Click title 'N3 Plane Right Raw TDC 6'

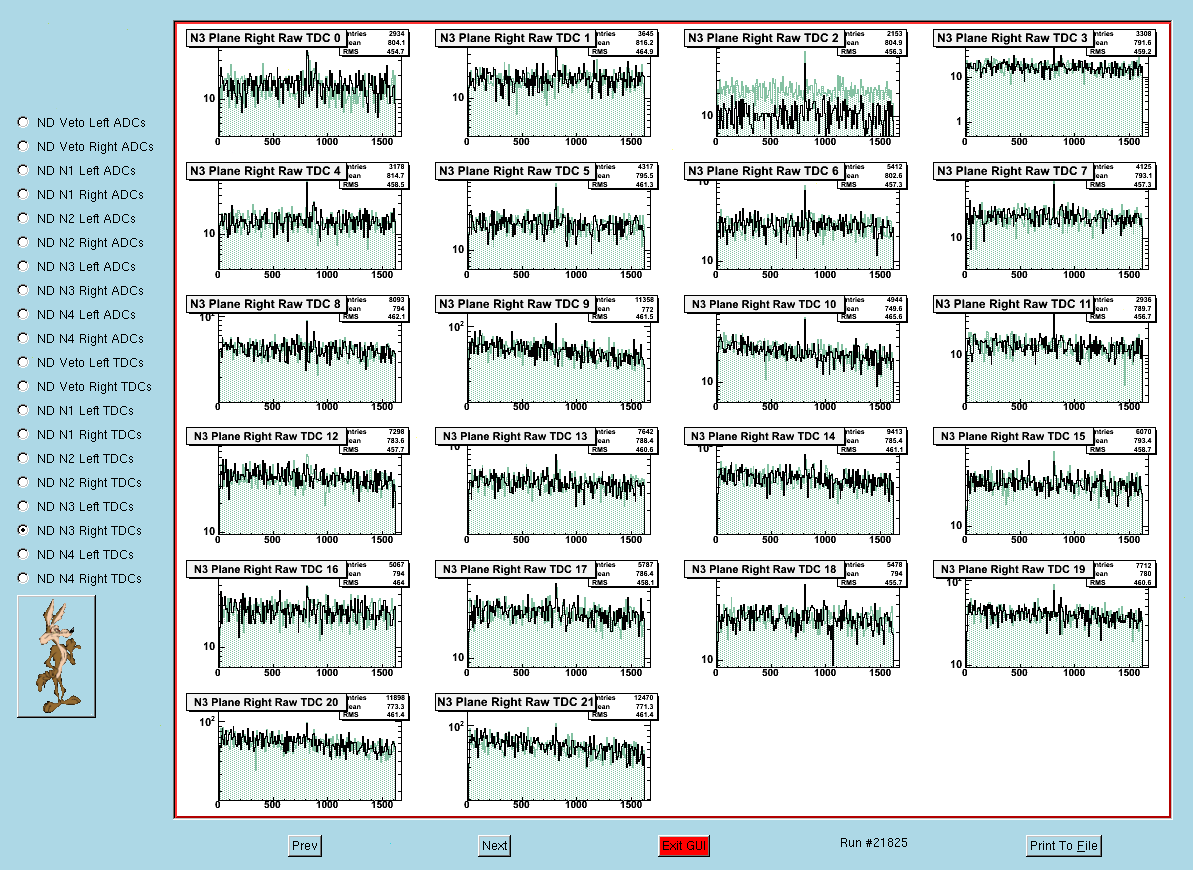[x=764, y=171]
